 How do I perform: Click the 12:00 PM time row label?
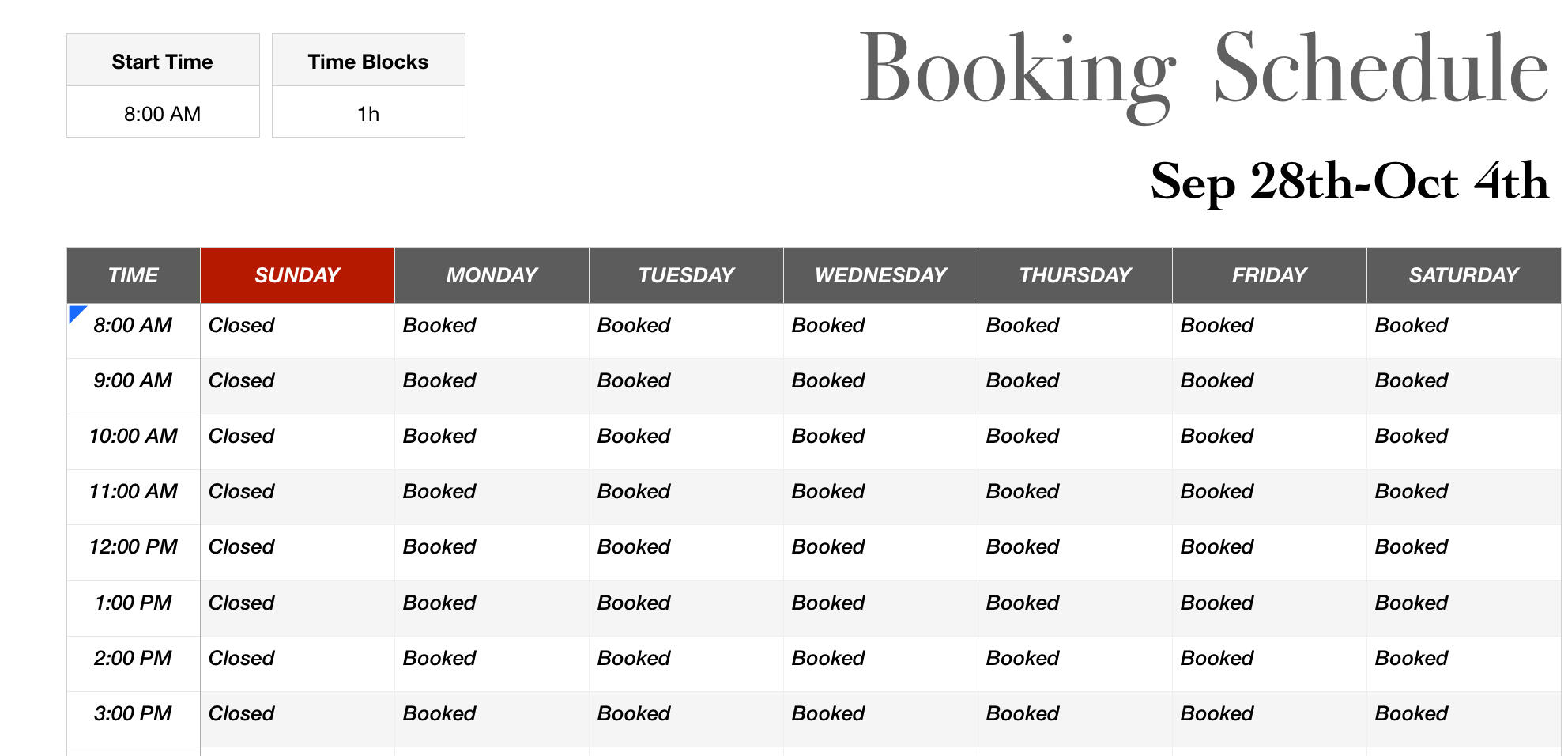tap(133, 546)
